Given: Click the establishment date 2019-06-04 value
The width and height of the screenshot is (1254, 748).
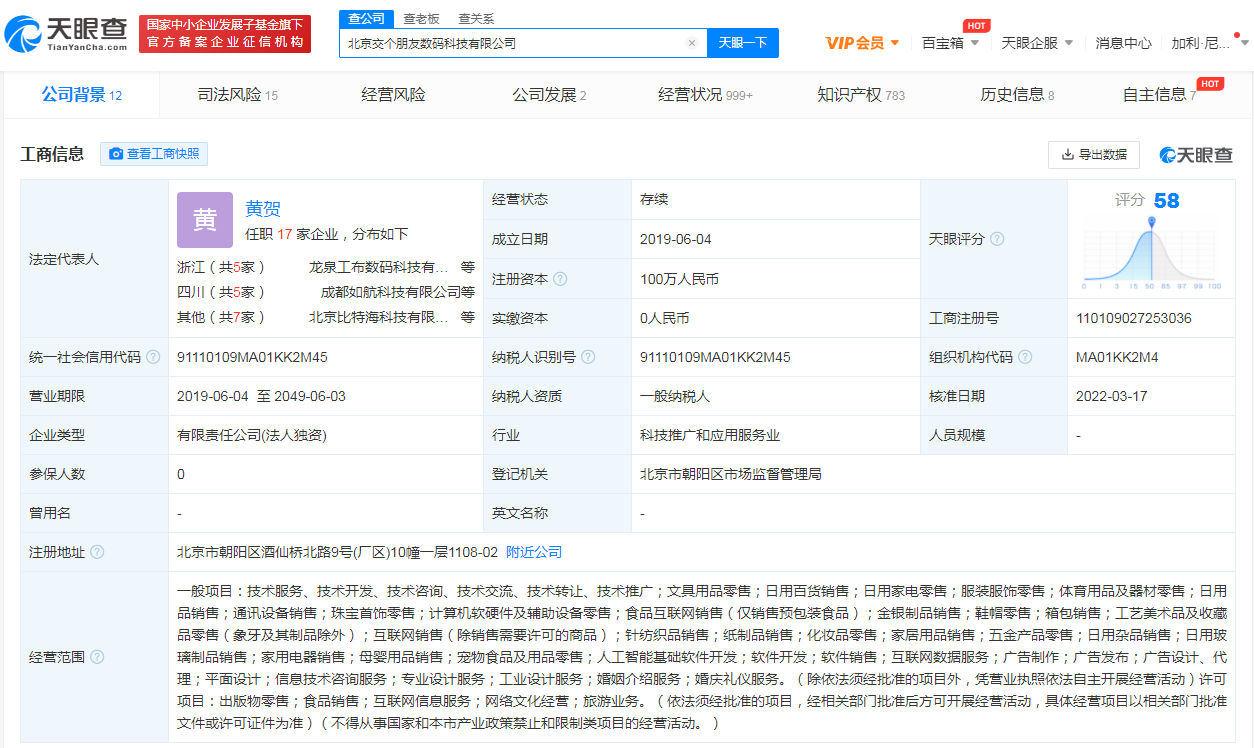Looking at the screenshot, I should 676,239.
